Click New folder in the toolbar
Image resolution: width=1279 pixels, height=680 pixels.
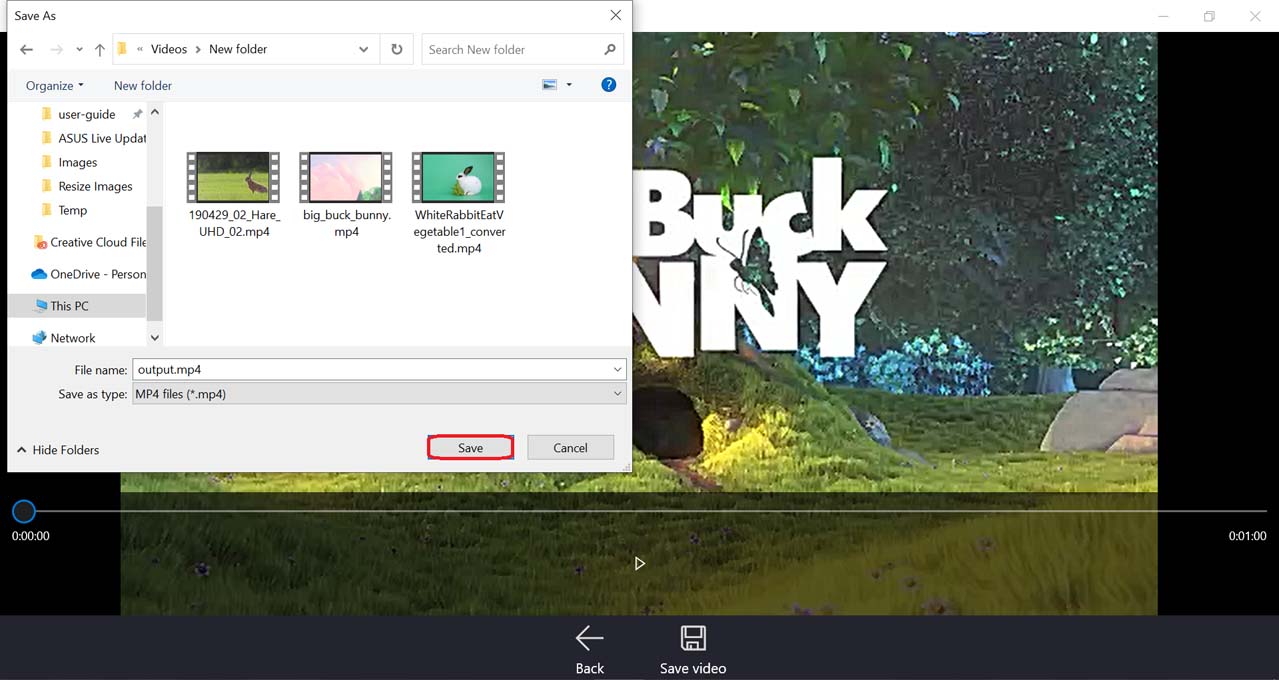coord(142,86)
